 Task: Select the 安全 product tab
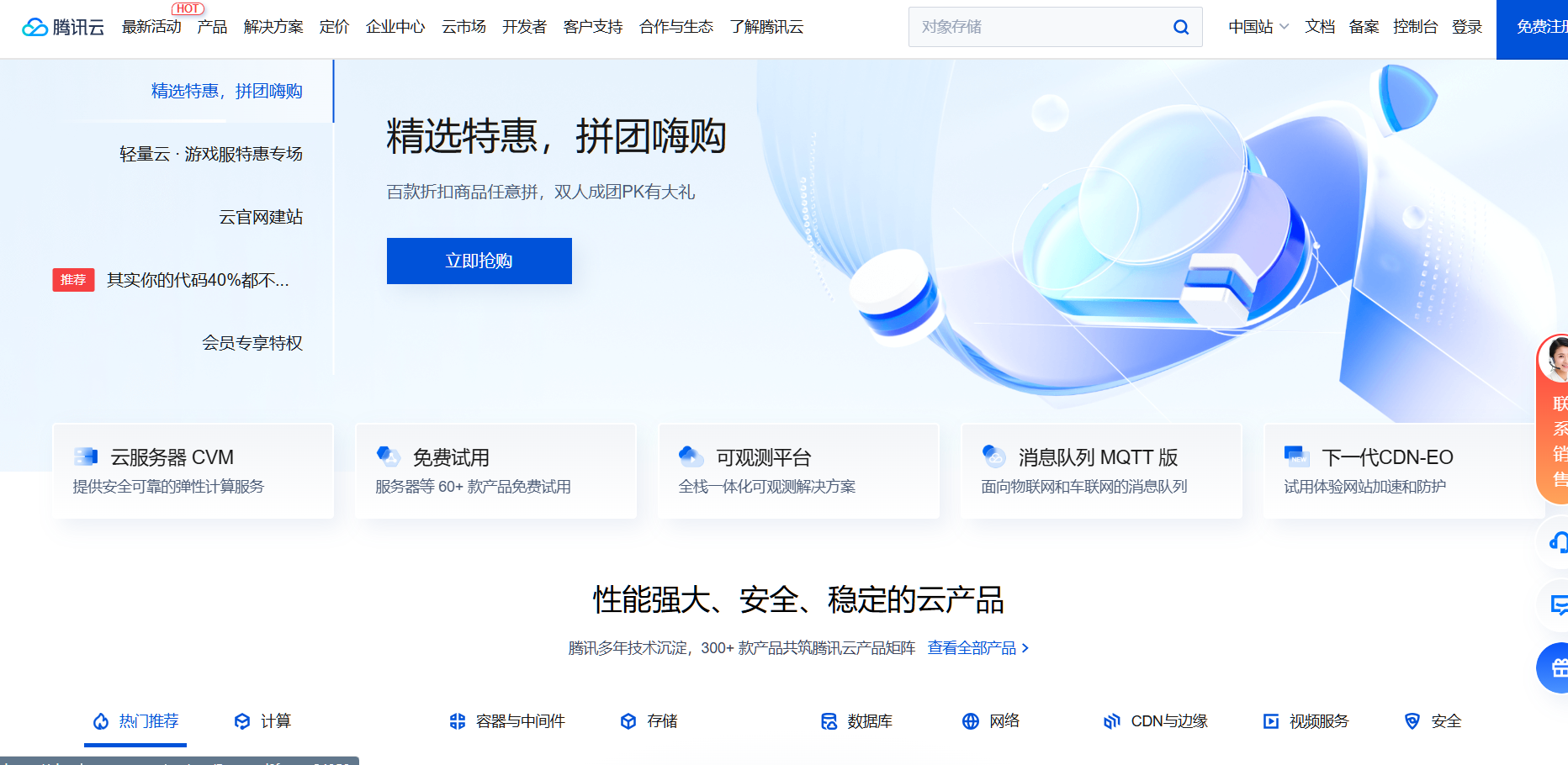pyautogui.click(x=1433, y=721)
